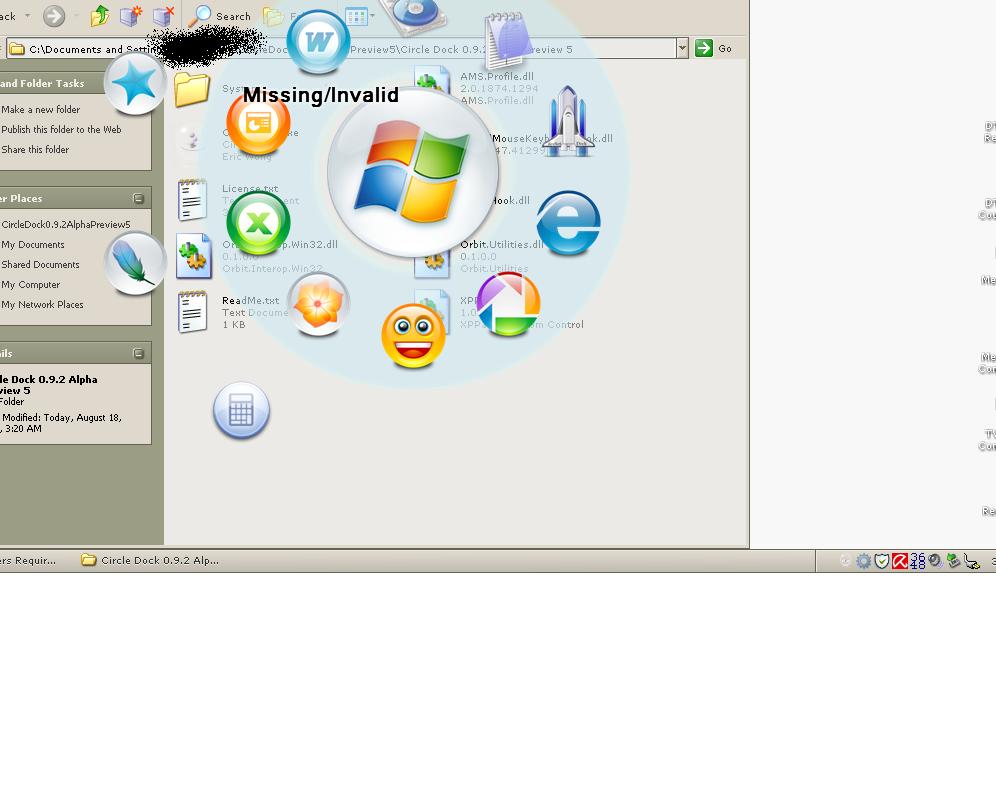This screenshot has height=800, width=996.
Task: Click 'Publish this folder to the Web'
Action: click(61, 129)
